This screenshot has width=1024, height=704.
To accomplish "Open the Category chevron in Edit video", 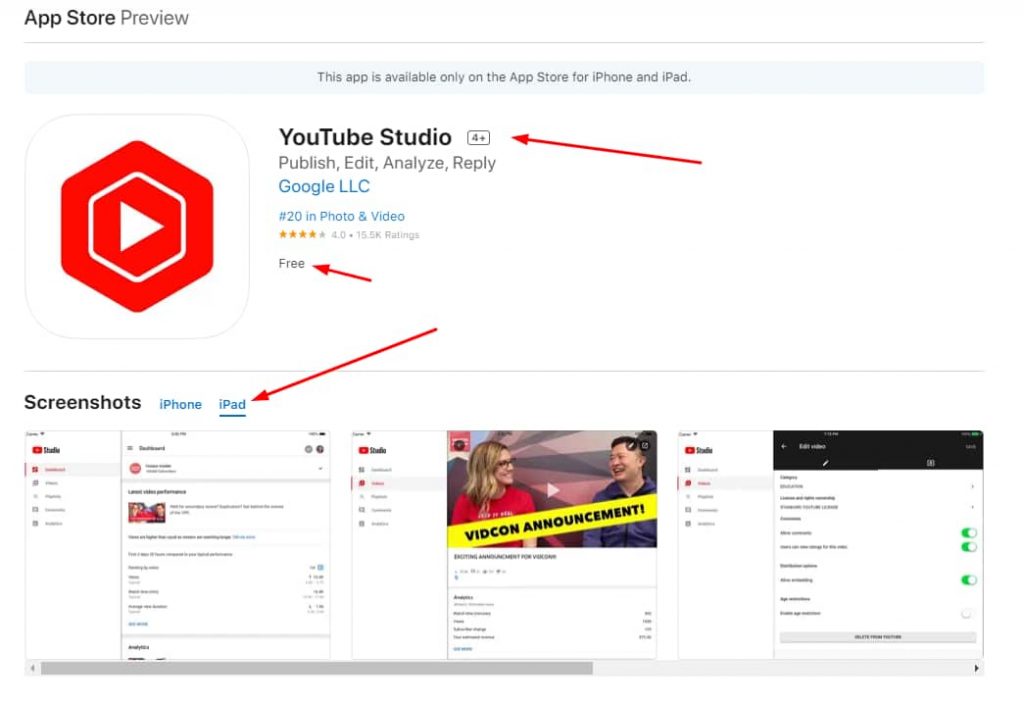I will [x=972, y=487].
